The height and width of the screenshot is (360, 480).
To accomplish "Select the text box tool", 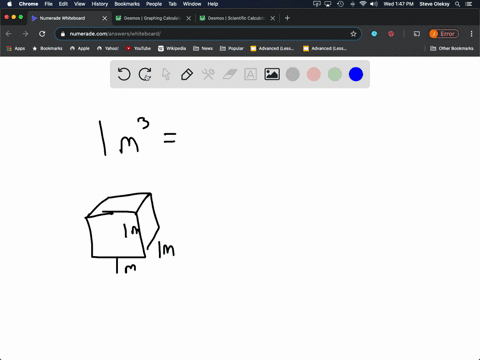I will 250,74.
